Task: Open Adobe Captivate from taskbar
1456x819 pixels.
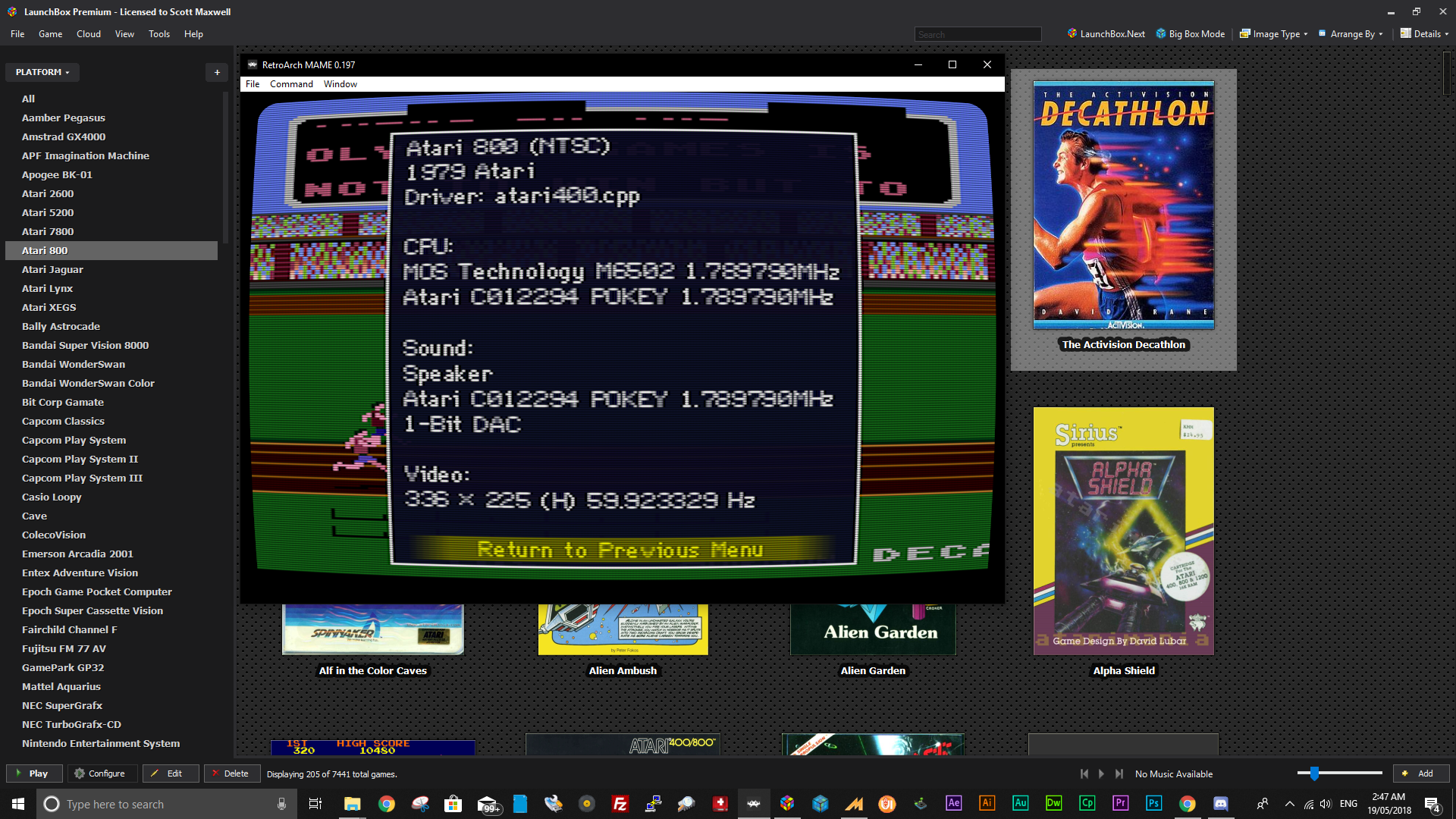Action: point(1087,804)
